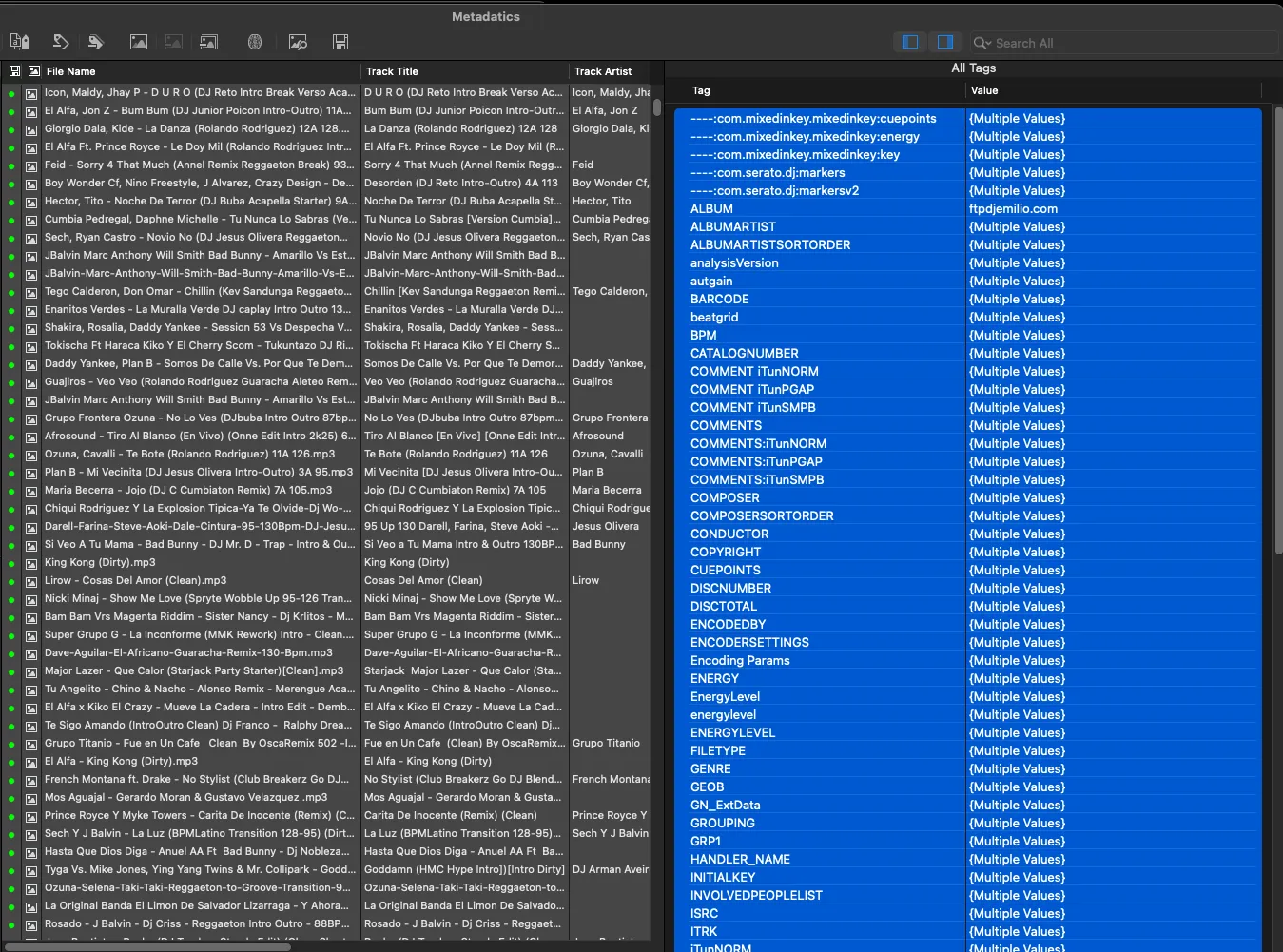Select file Tyga Vs. Mike Jones row
The height and width of the screenshot is (952, 1283).
(x=200, y=870)
